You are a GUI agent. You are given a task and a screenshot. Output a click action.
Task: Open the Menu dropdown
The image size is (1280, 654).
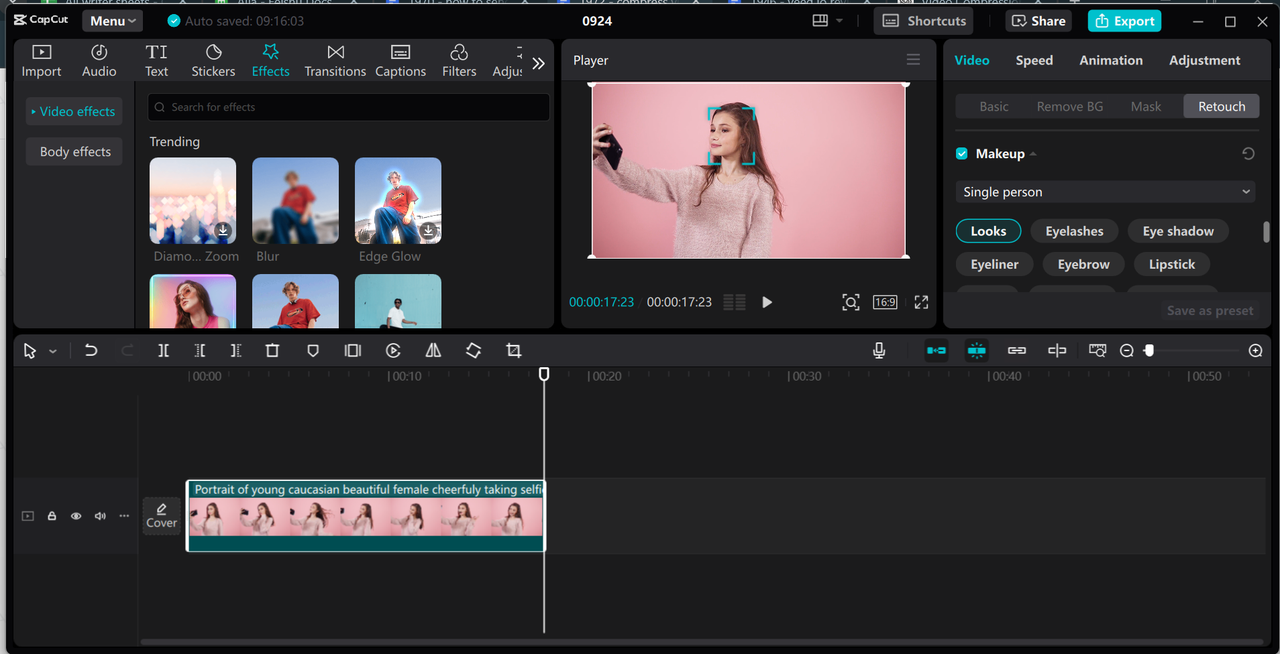pos(112,21)
